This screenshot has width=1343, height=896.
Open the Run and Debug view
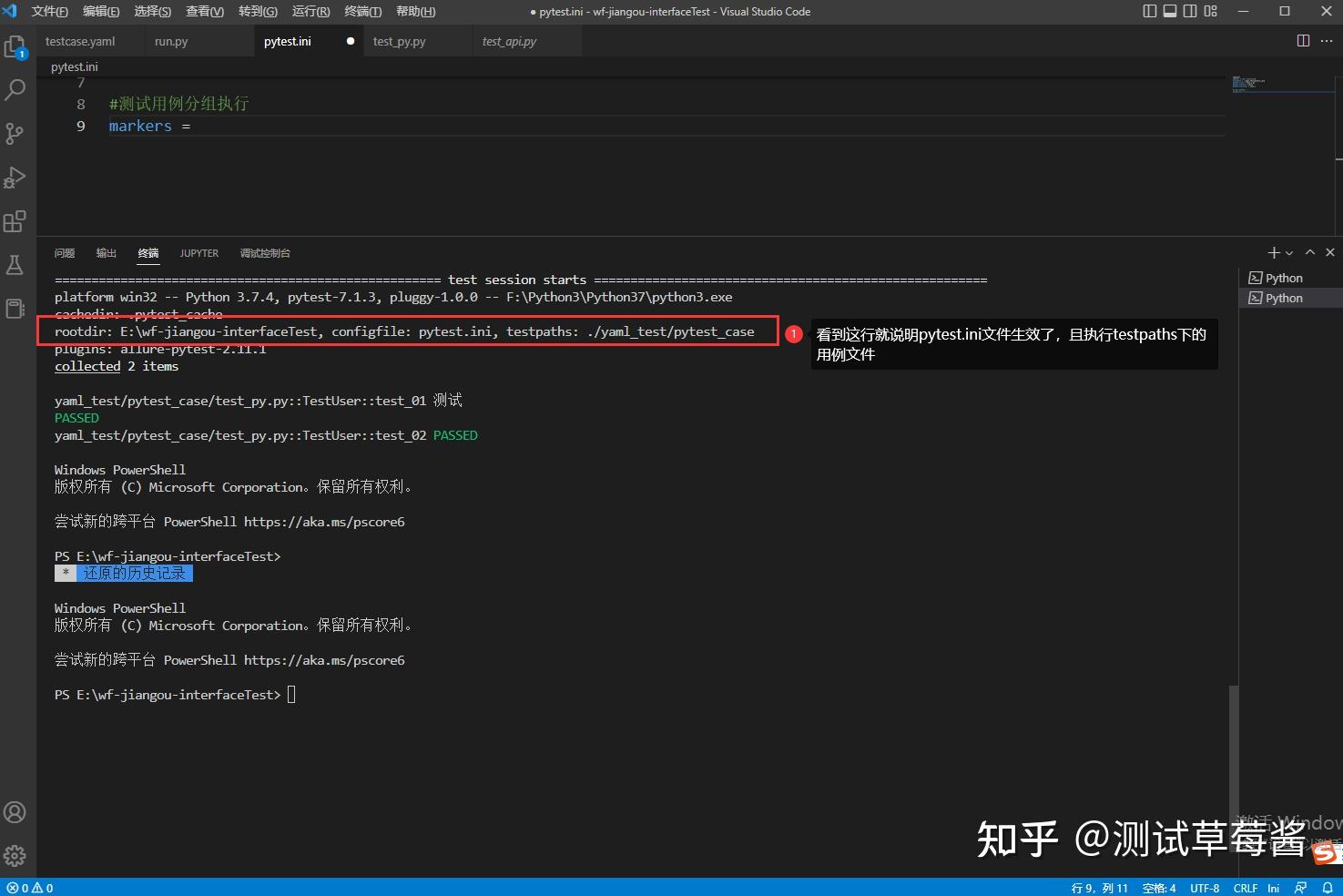click(x=15, y=178)
